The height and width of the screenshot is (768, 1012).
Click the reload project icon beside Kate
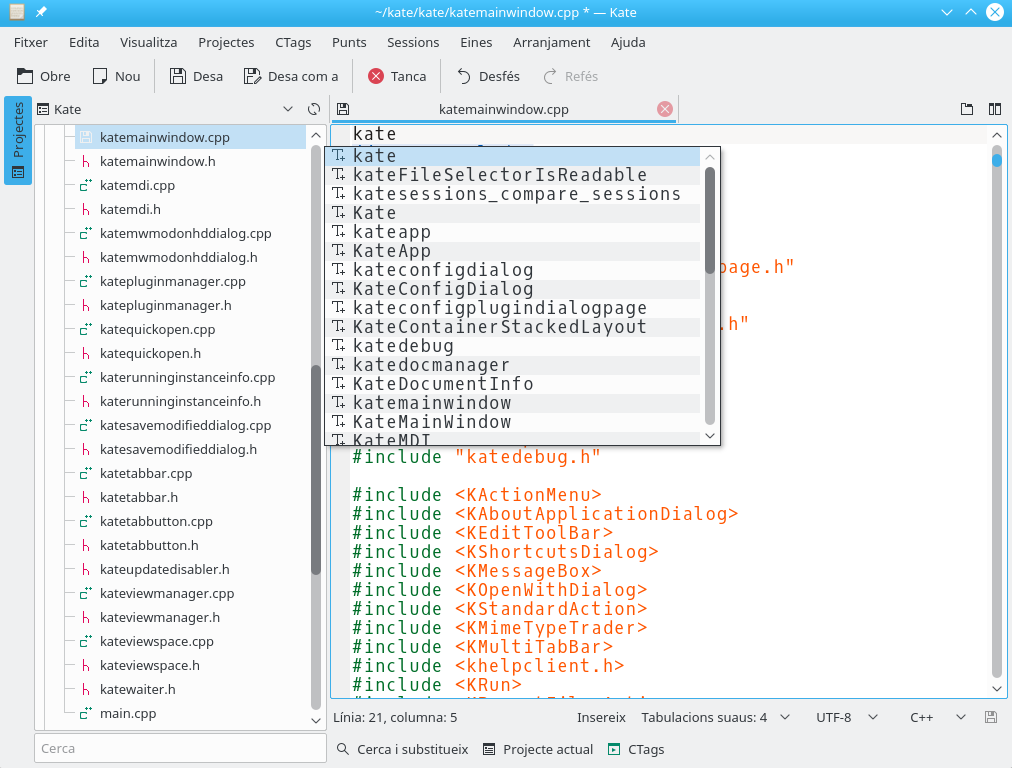[x=314, y=109]
